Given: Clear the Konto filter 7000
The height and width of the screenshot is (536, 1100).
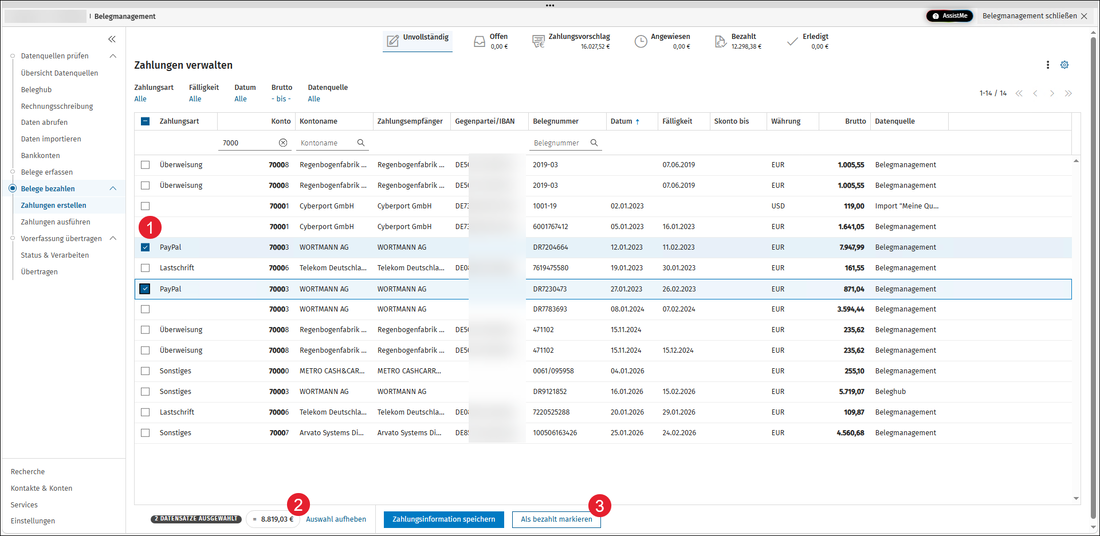Looking at the screenshot, I should (283, 142).
